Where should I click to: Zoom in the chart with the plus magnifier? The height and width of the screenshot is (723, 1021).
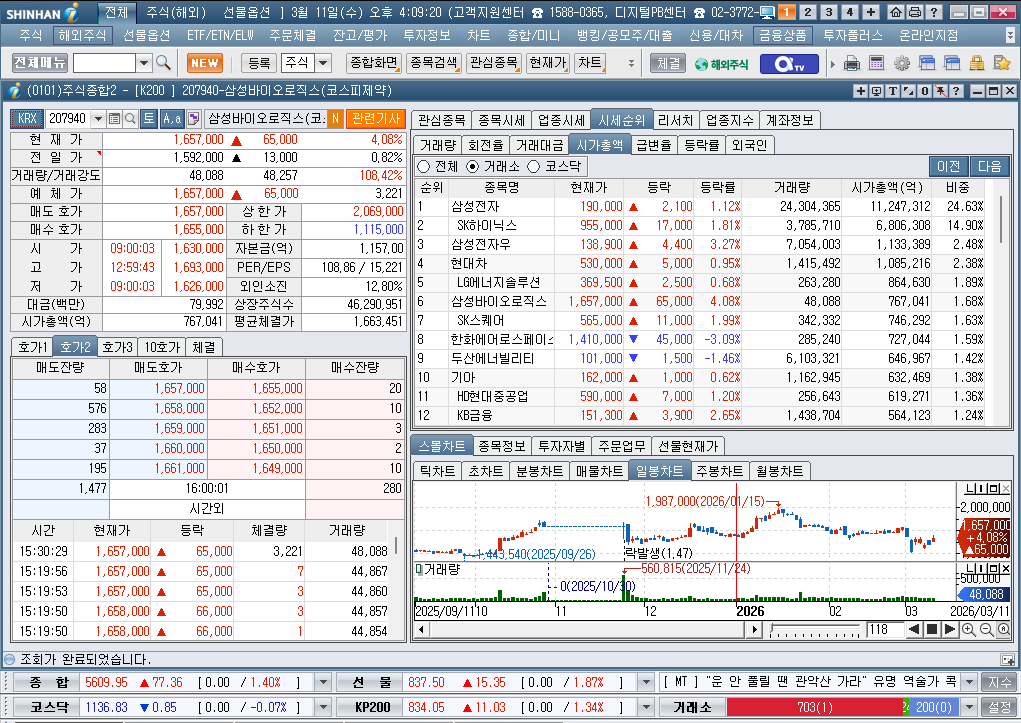point(968,629)
